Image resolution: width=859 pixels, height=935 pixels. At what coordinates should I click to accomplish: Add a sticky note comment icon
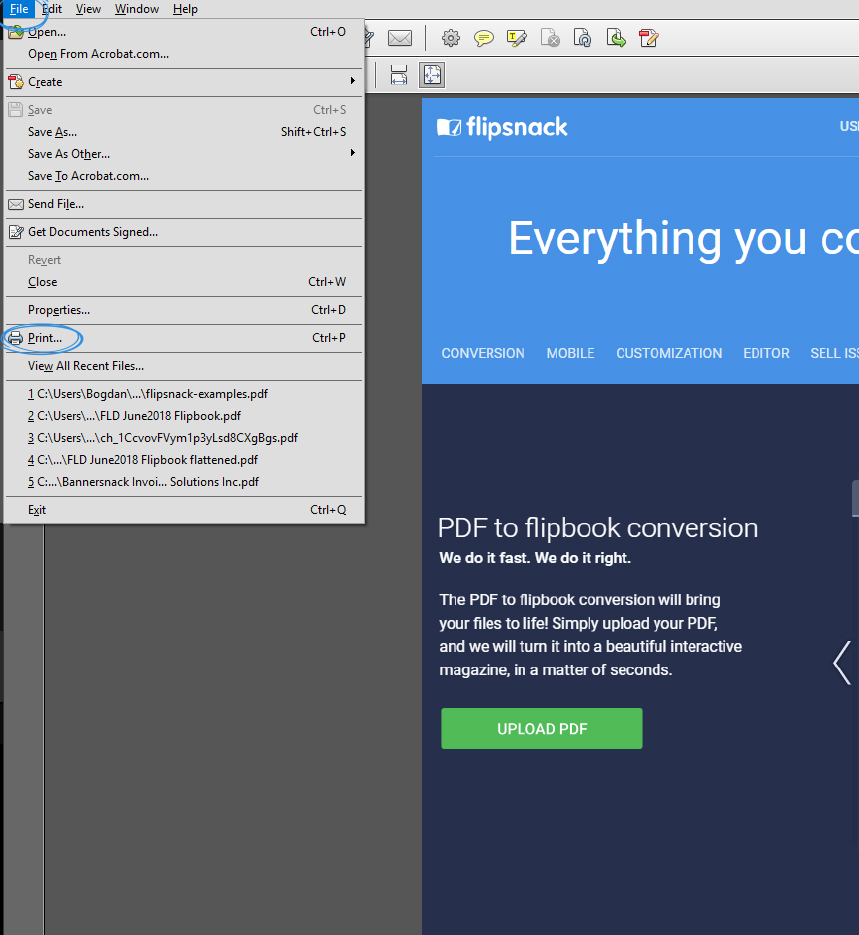(x=483, y=39)
